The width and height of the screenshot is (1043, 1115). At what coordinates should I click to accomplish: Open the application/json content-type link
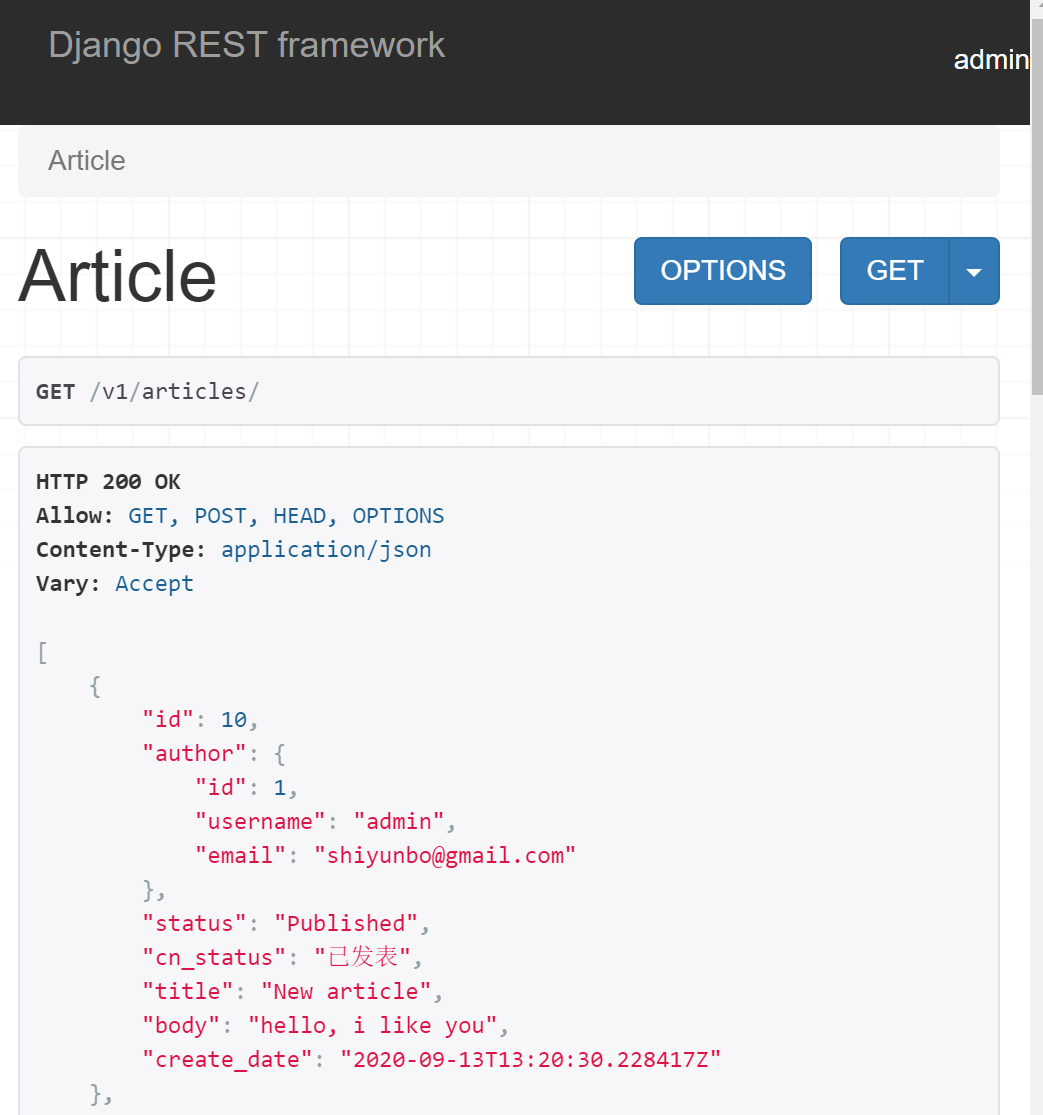[x=326, y=549]
